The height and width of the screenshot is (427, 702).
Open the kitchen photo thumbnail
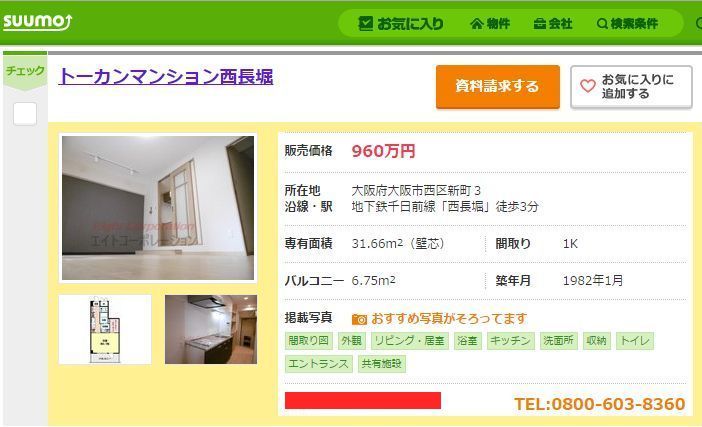coord(211,329)
